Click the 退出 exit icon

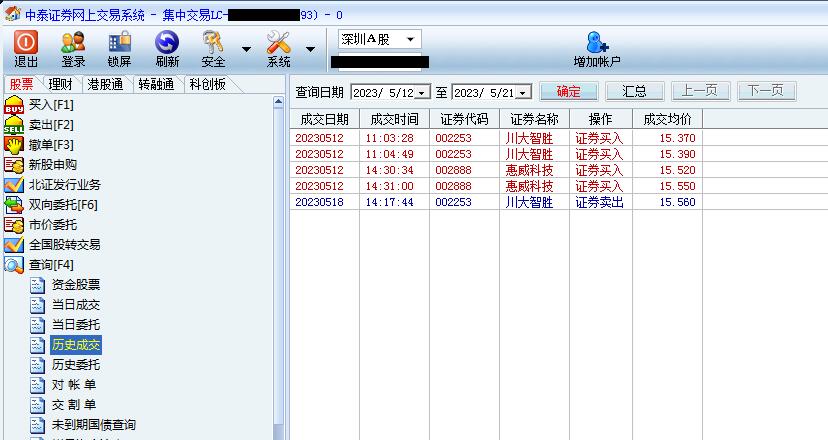pos(25,42)
